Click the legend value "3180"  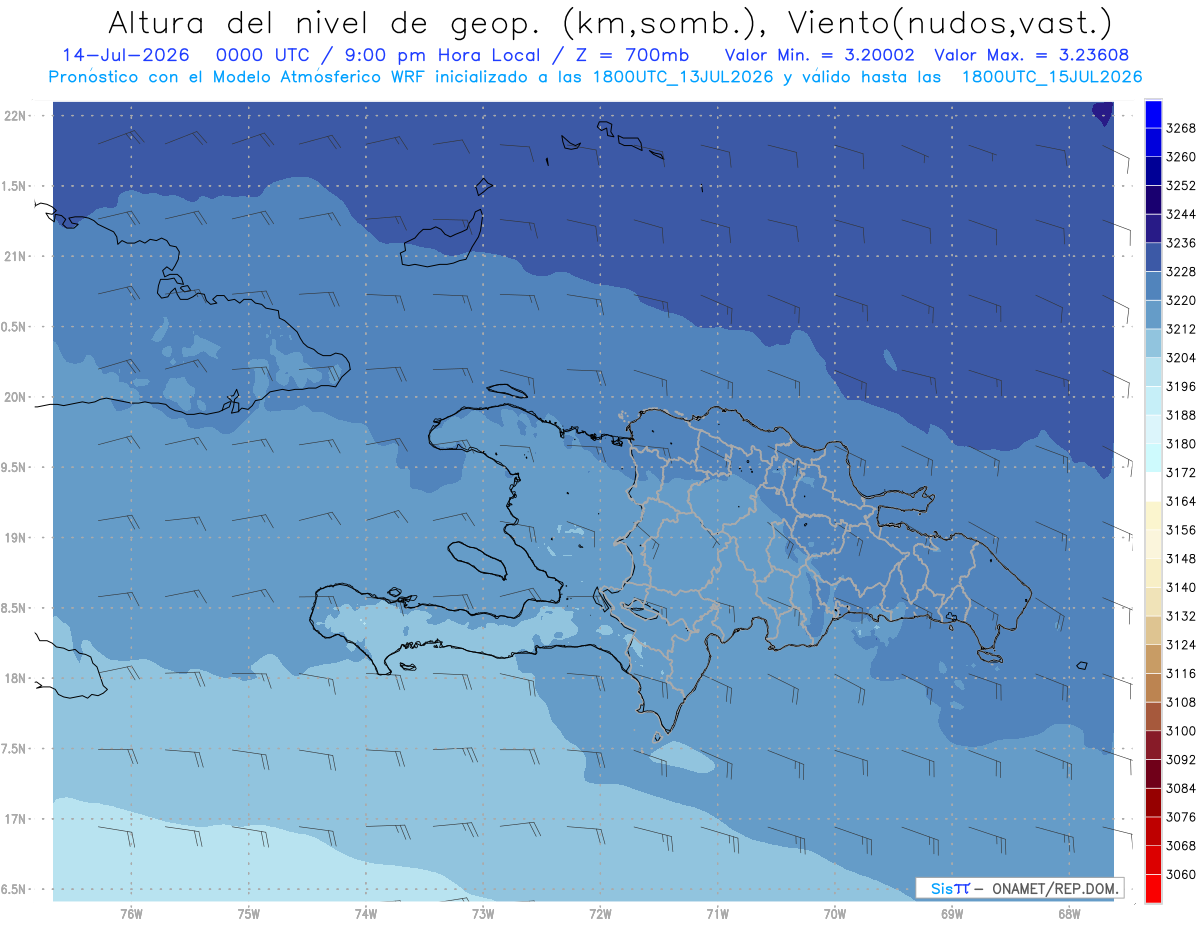tap(1180, 444)
